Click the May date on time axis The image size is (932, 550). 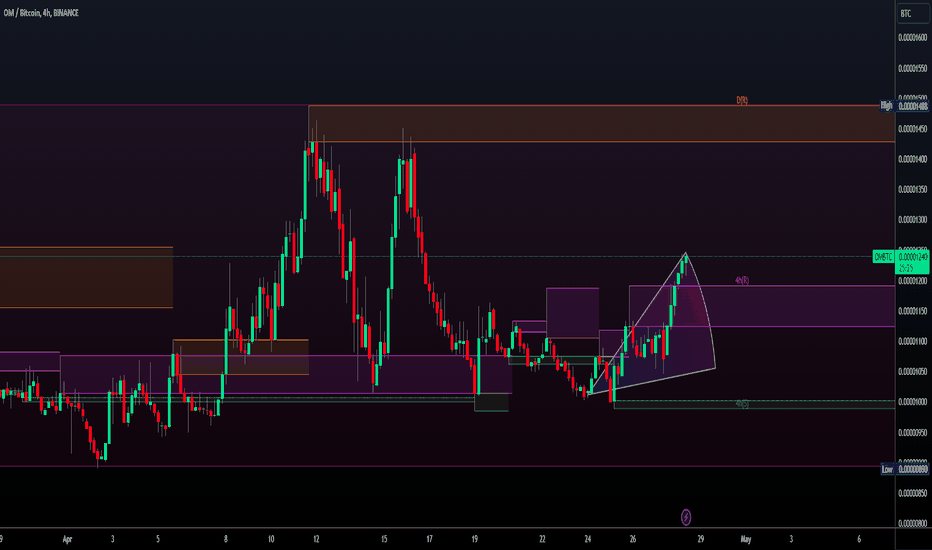pos(745,539)
